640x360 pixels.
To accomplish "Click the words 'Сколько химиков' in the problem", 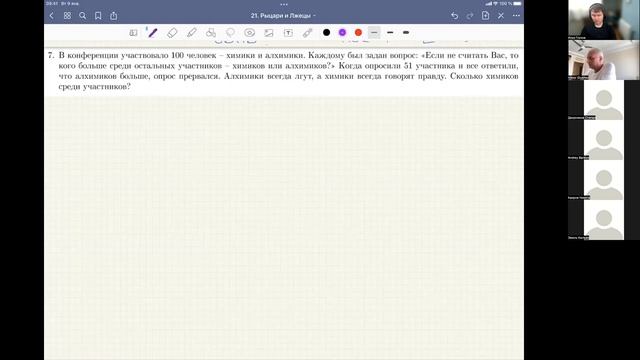I will [484, 76].
